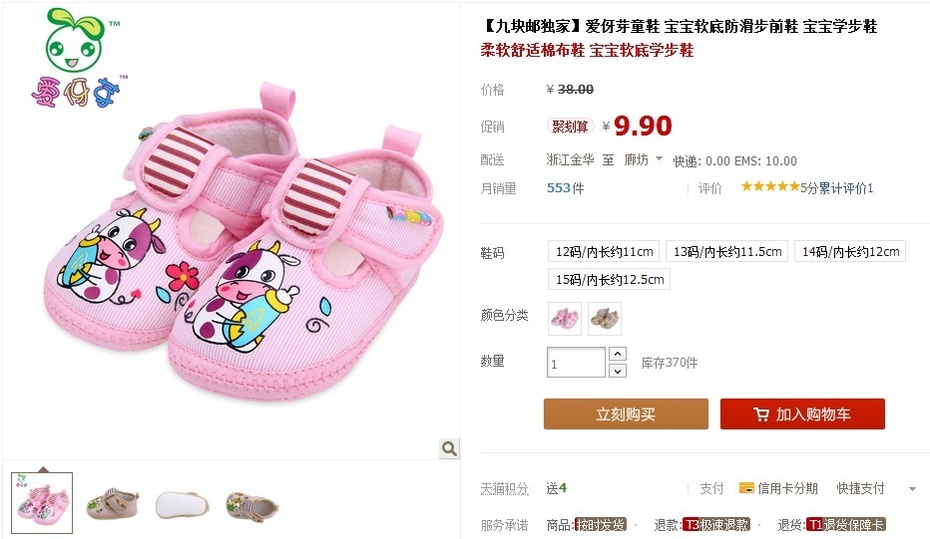Image resolution: width=930 pixels, height=539 pixels.
Task: Choose size 15码/内长约12.5cm
Action: point(609,279)
